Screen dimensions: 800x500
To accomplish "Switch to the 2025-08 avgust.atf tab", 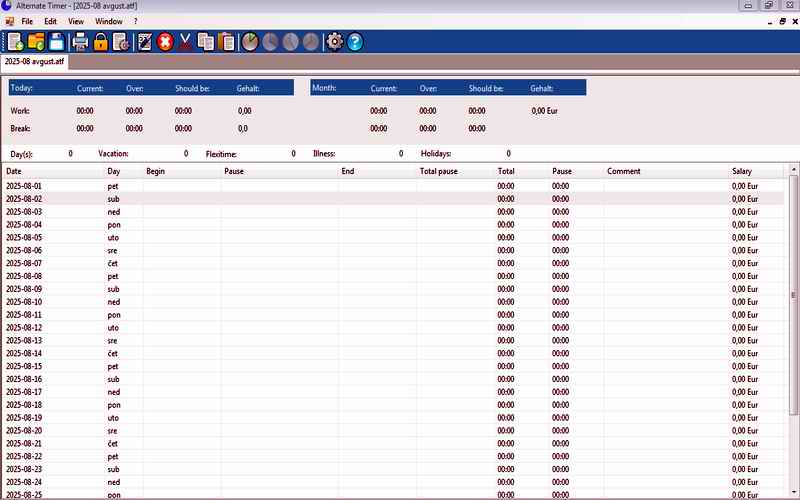I will [x=36, y=62].
